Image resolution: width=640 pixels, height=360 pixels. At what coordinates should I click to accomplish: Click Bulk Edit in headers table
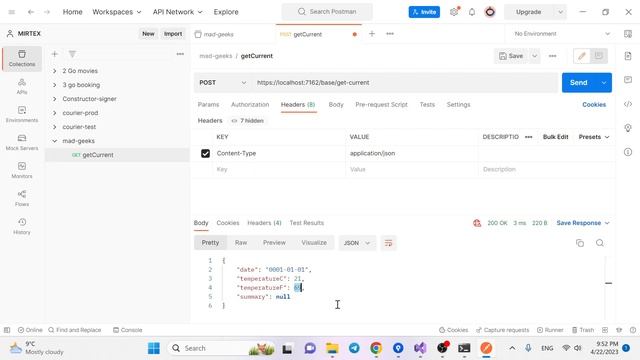(x=556, y=137)
